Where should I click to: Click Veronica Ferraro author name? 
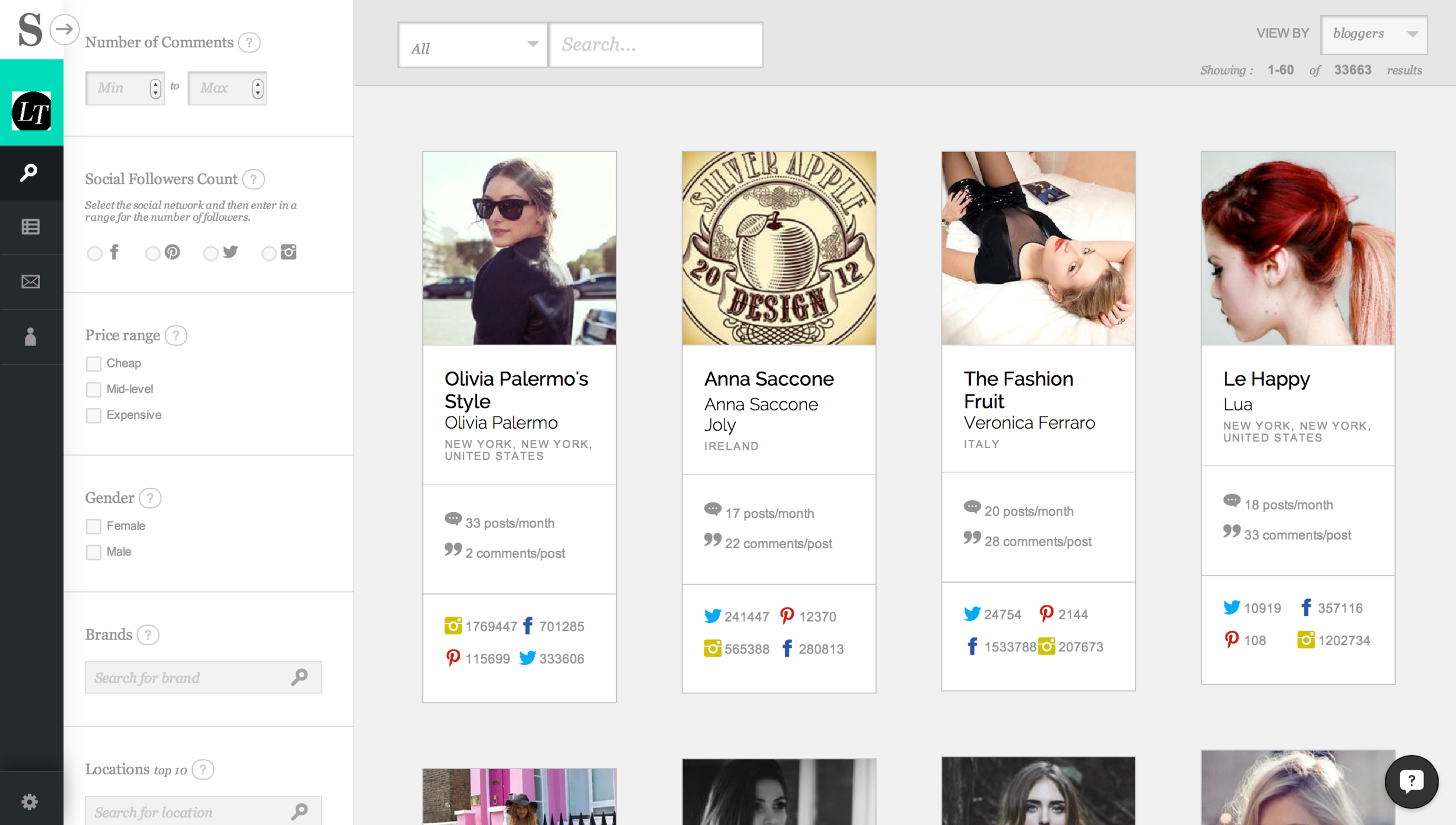pyautogui.click(x=1029, y=423)
